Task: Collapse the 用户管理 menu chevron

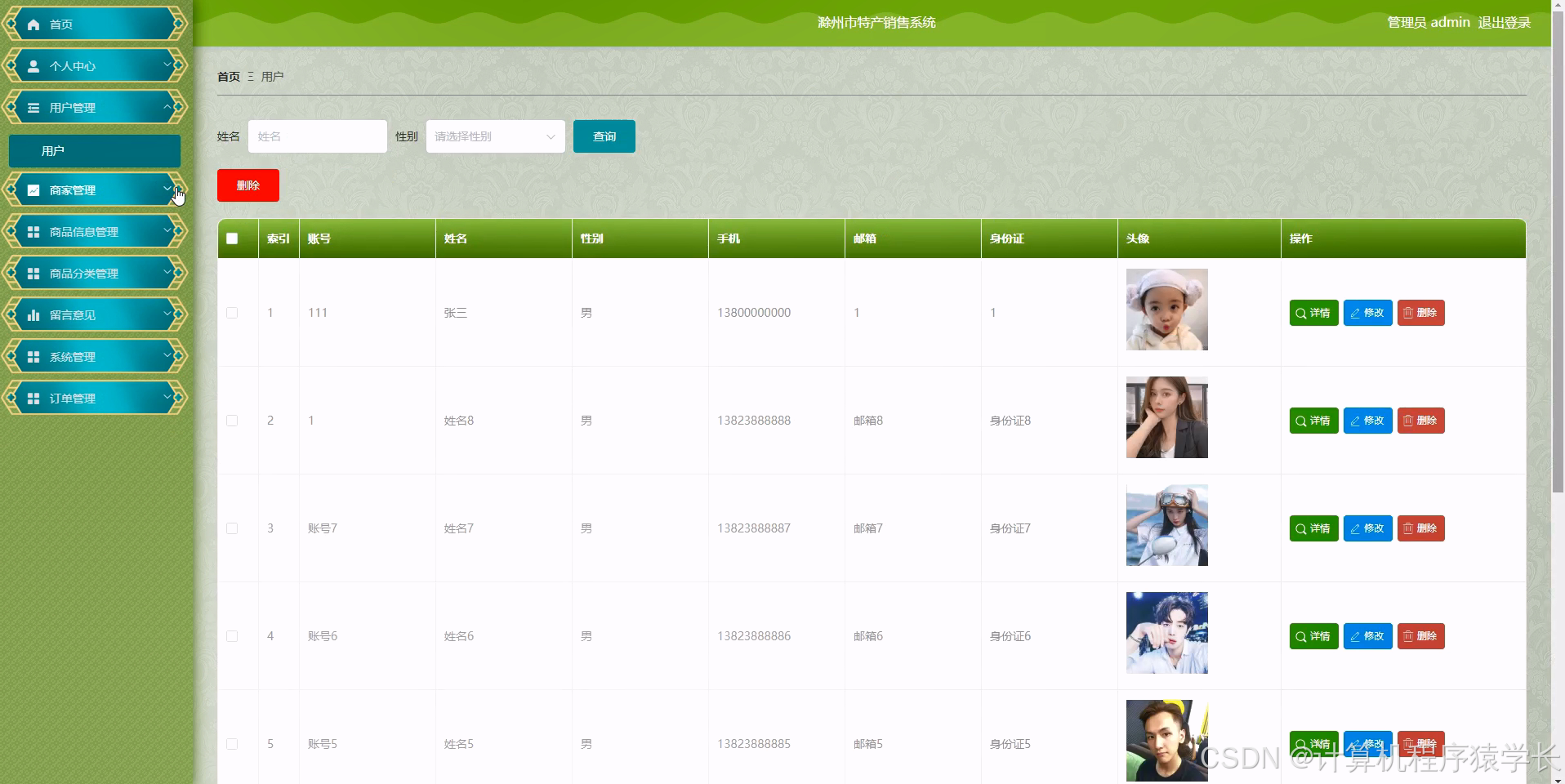Action: pos(167,106)
